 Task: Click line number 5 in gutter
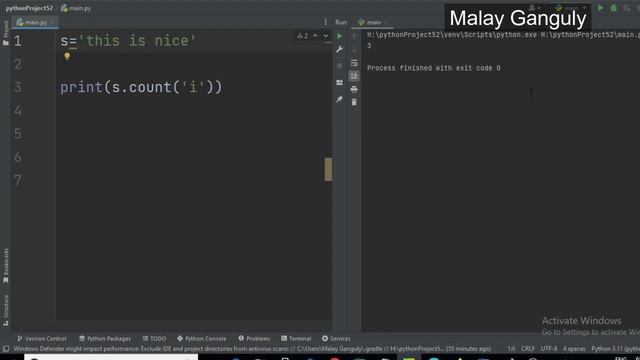(18, 134)
